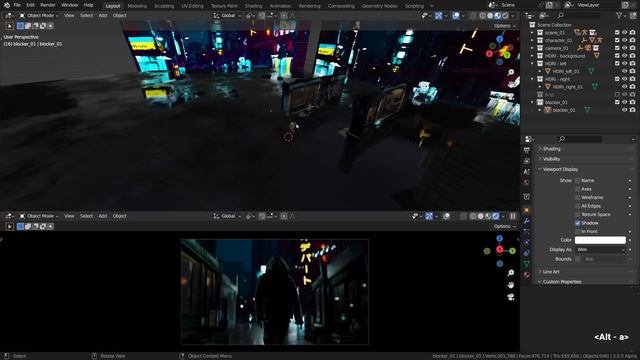Click the pause render button in bottom viewport header
This screenshot has width=640, height=360.
(513, 216)
